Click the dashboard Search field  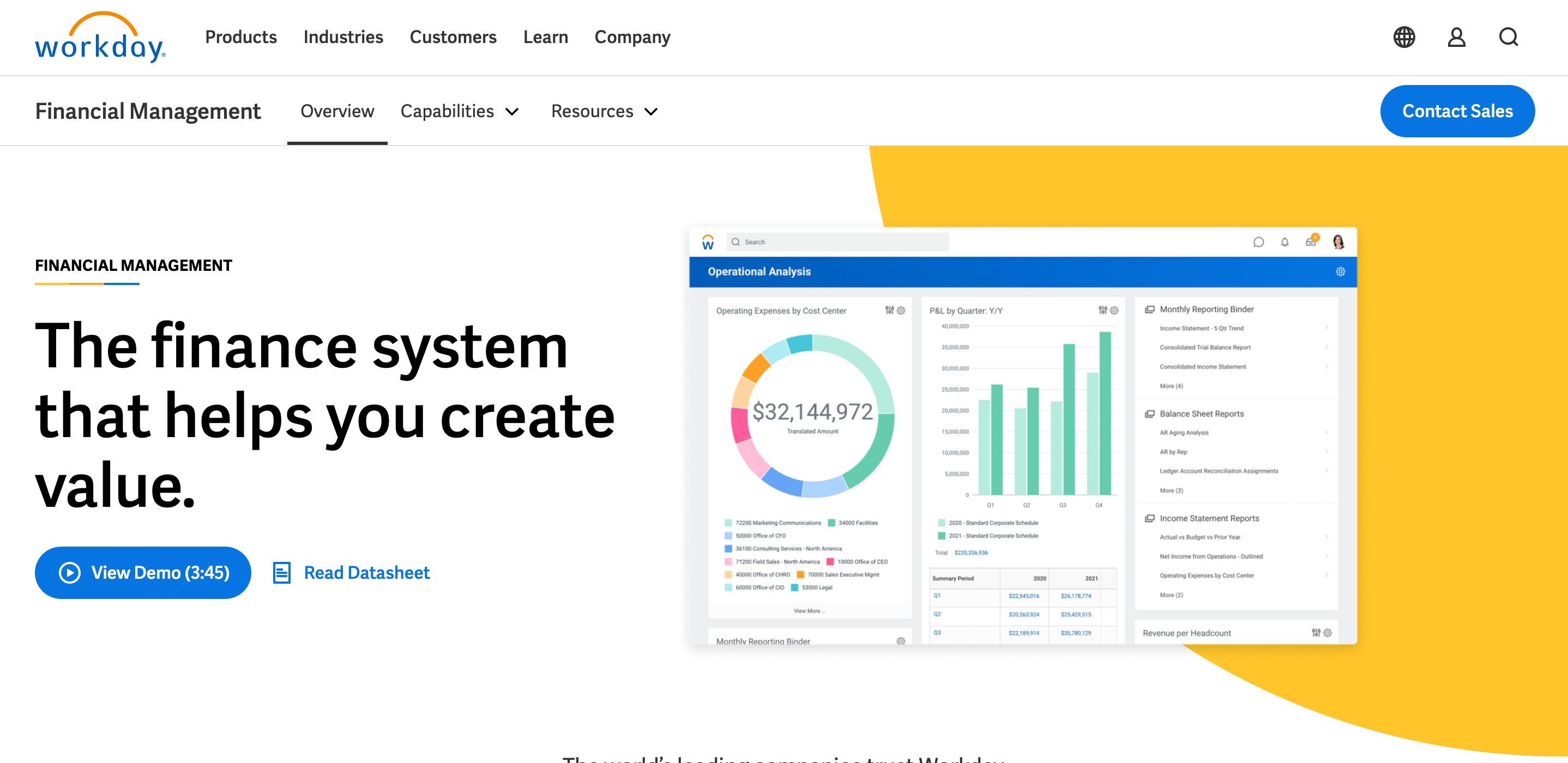[837, 242]
